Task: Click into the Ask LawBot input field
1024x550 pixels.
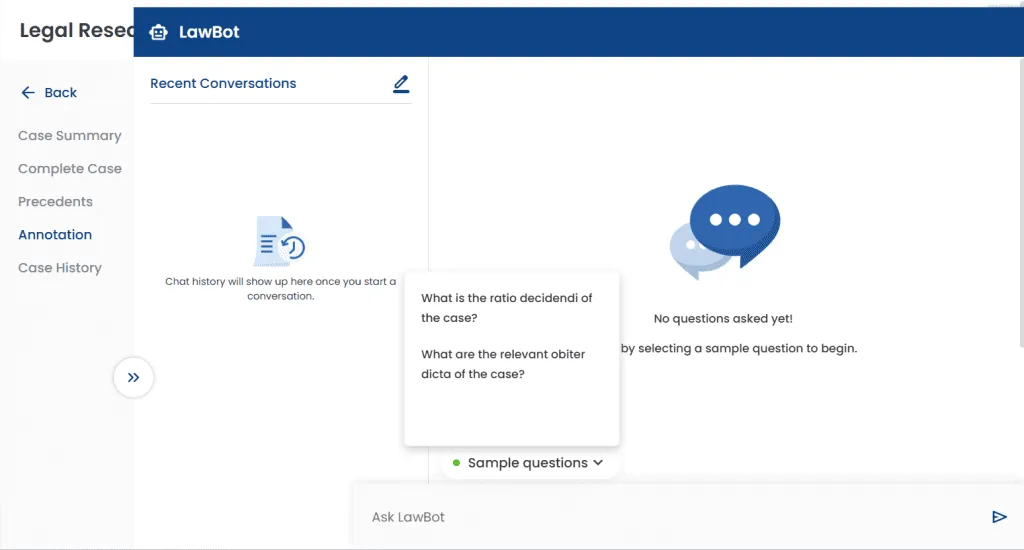Action: click(673, 517)
